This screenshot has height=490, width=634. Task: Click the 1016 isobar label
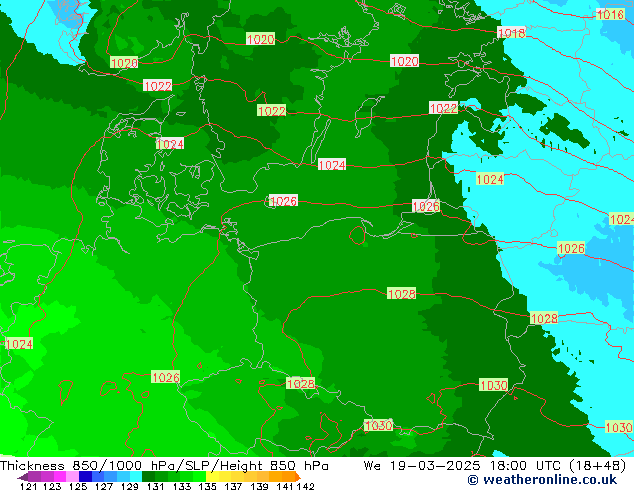(611, 15)
